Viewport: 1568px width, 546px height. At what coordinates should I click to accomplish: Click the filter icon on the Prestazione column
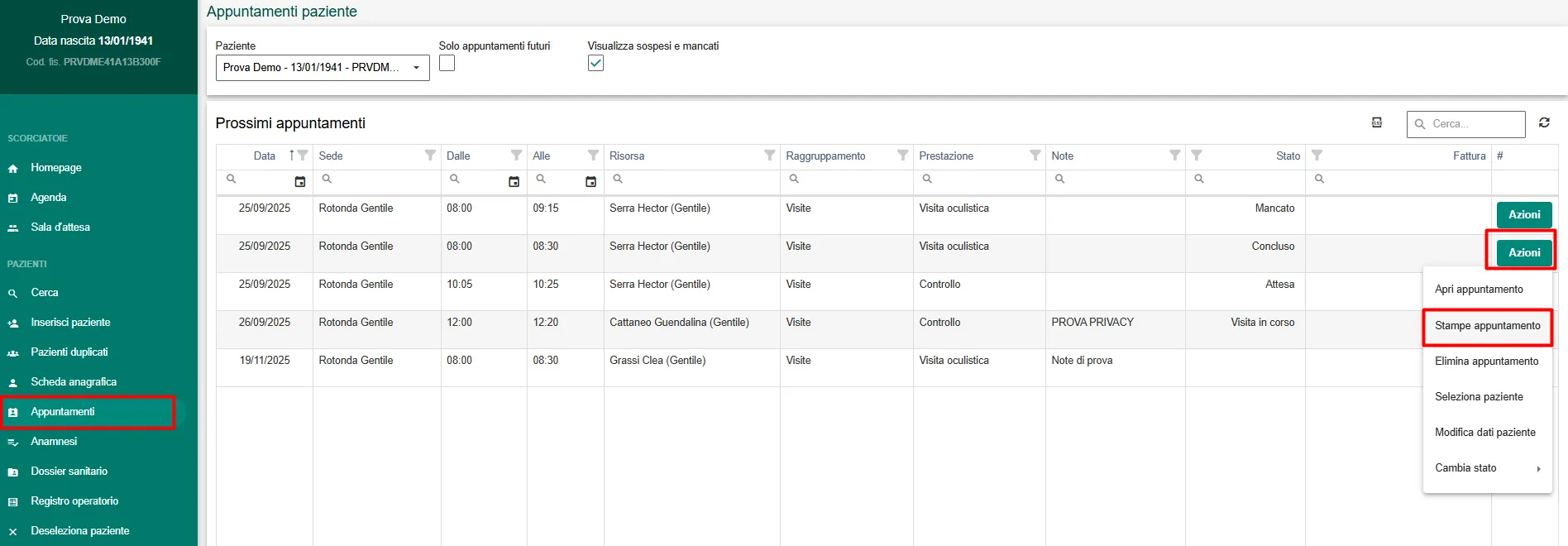click(1035, 156)
